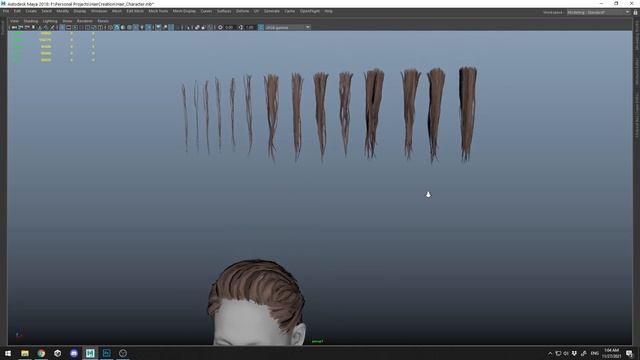Open the taskbar clock and date

611,353
